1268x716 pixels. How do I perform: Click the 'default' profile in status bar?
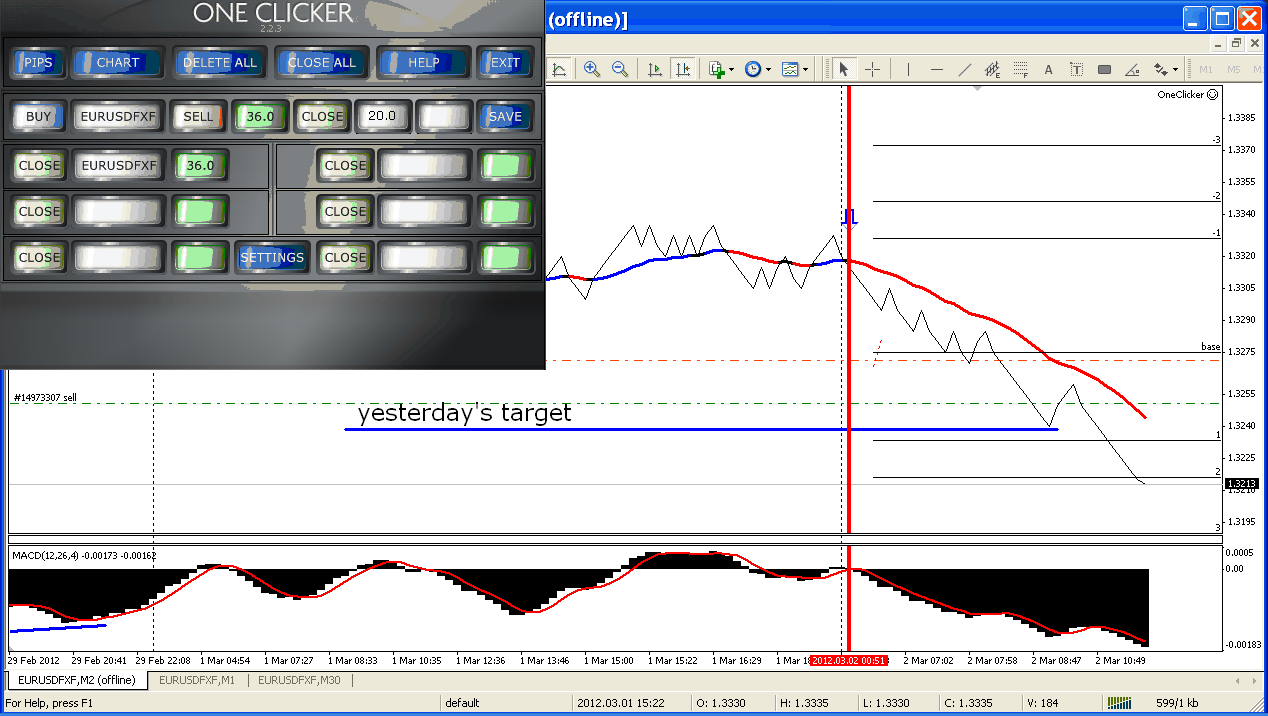[463, 703]
